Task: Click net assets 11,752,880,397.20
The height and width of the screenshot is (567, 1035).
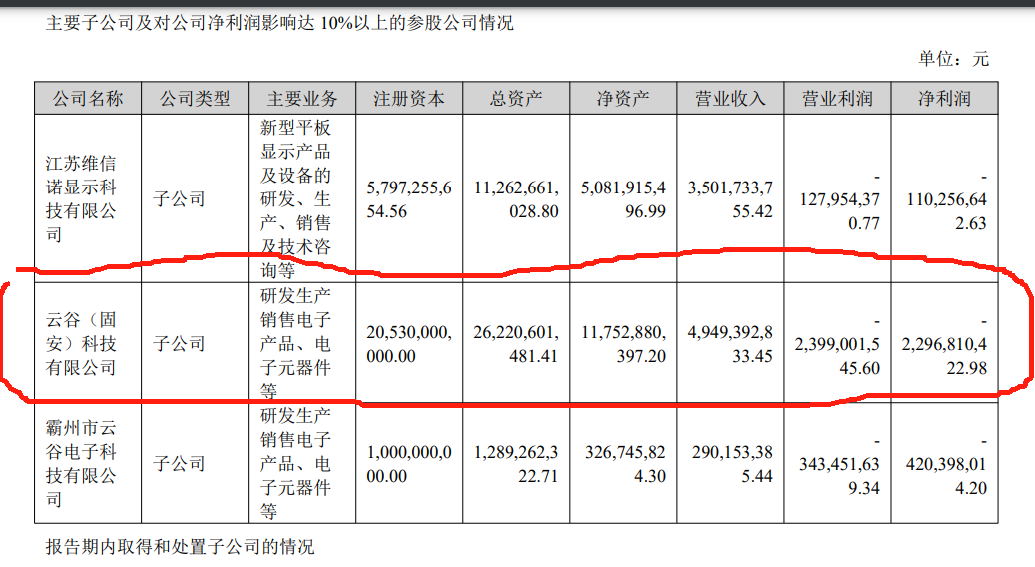Action: (x=623, y=344)
